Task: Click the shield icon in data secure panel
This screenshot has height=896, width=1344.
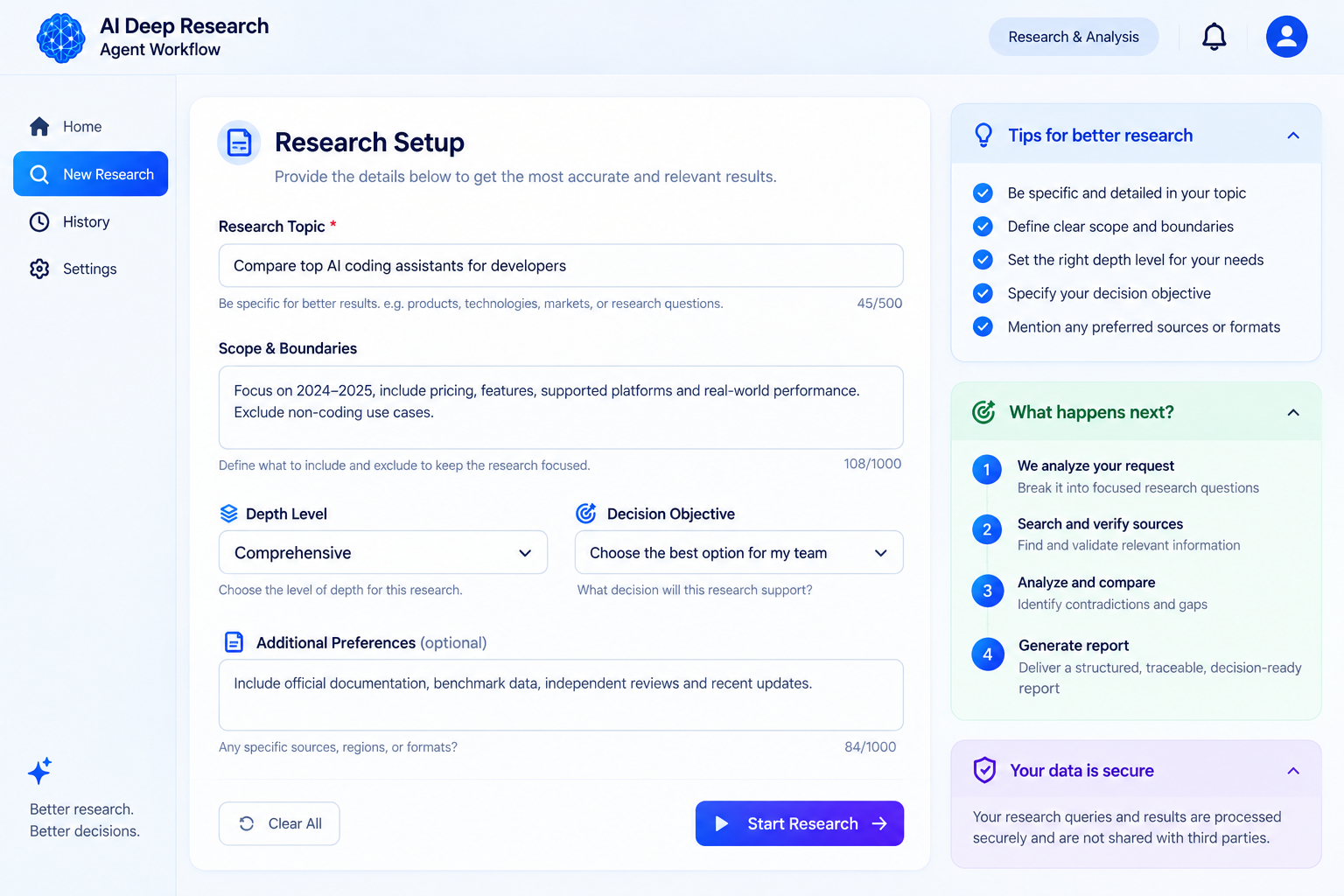Action: pos(984,770)
